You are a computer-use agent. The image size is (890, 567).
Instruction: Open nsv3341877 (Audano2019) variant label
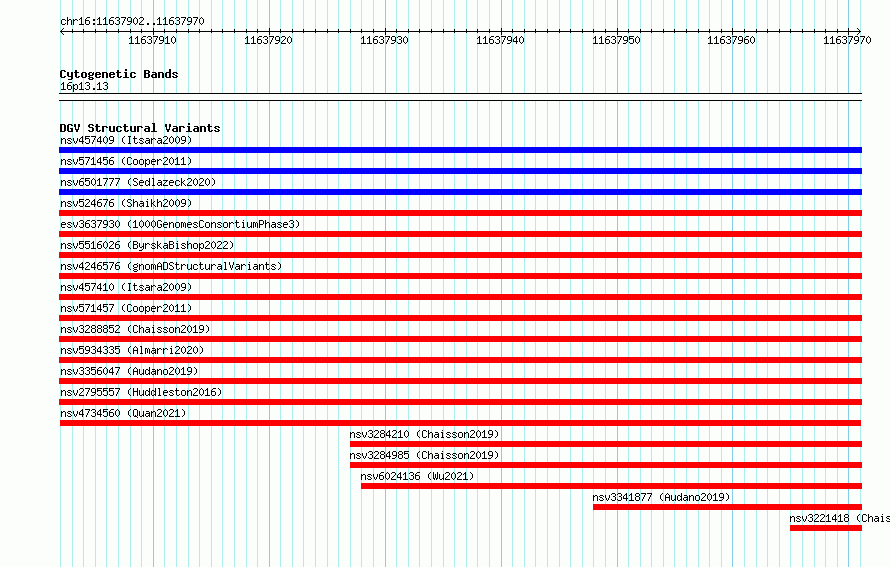pyautogui.click(x=661, y=497)
